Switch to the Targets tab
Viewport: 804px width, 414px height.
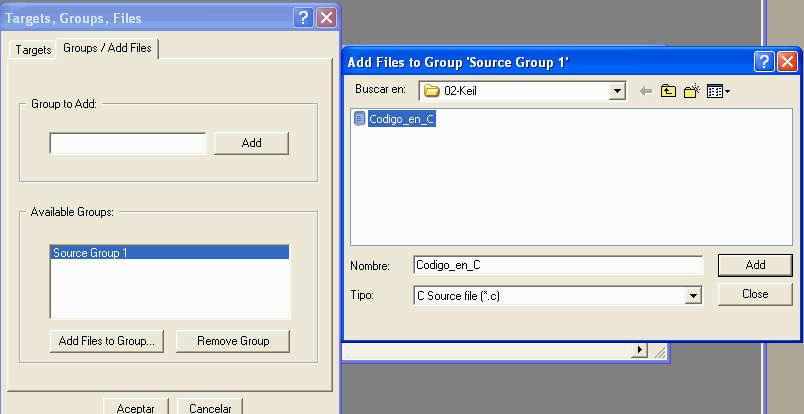tap(33, 49)
